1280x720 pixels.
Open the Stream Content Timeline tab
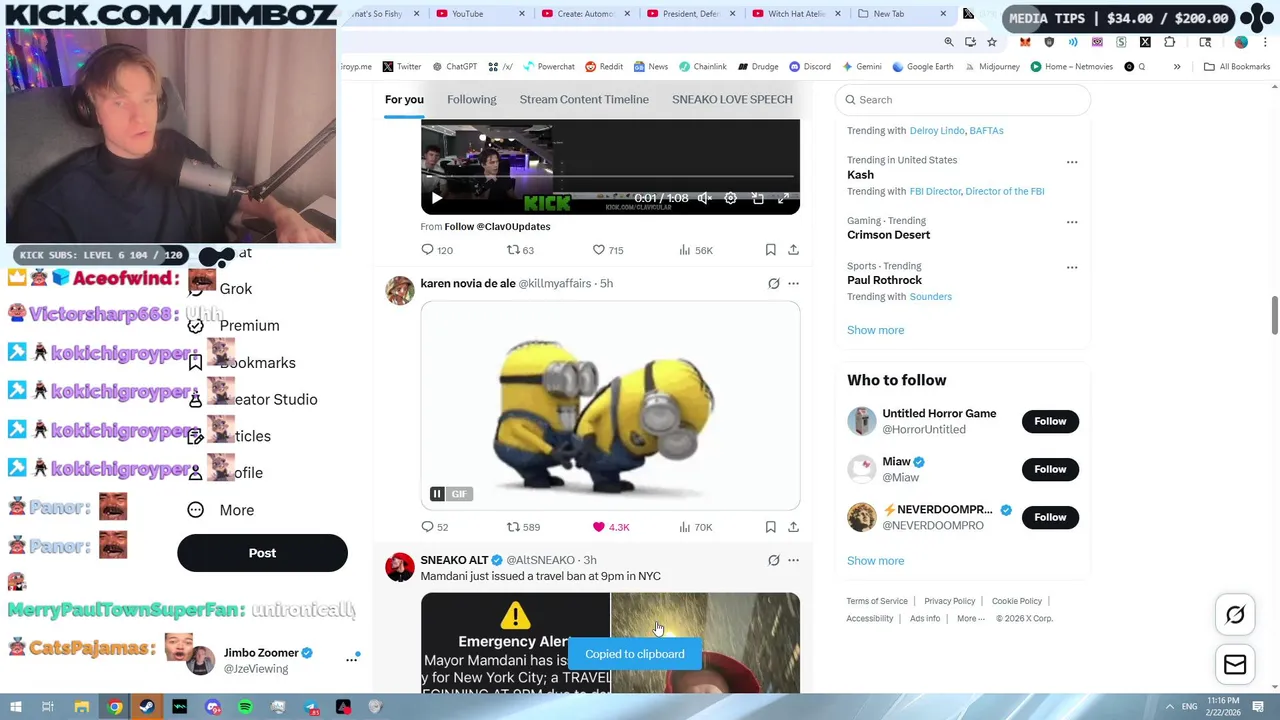[584, 99]
